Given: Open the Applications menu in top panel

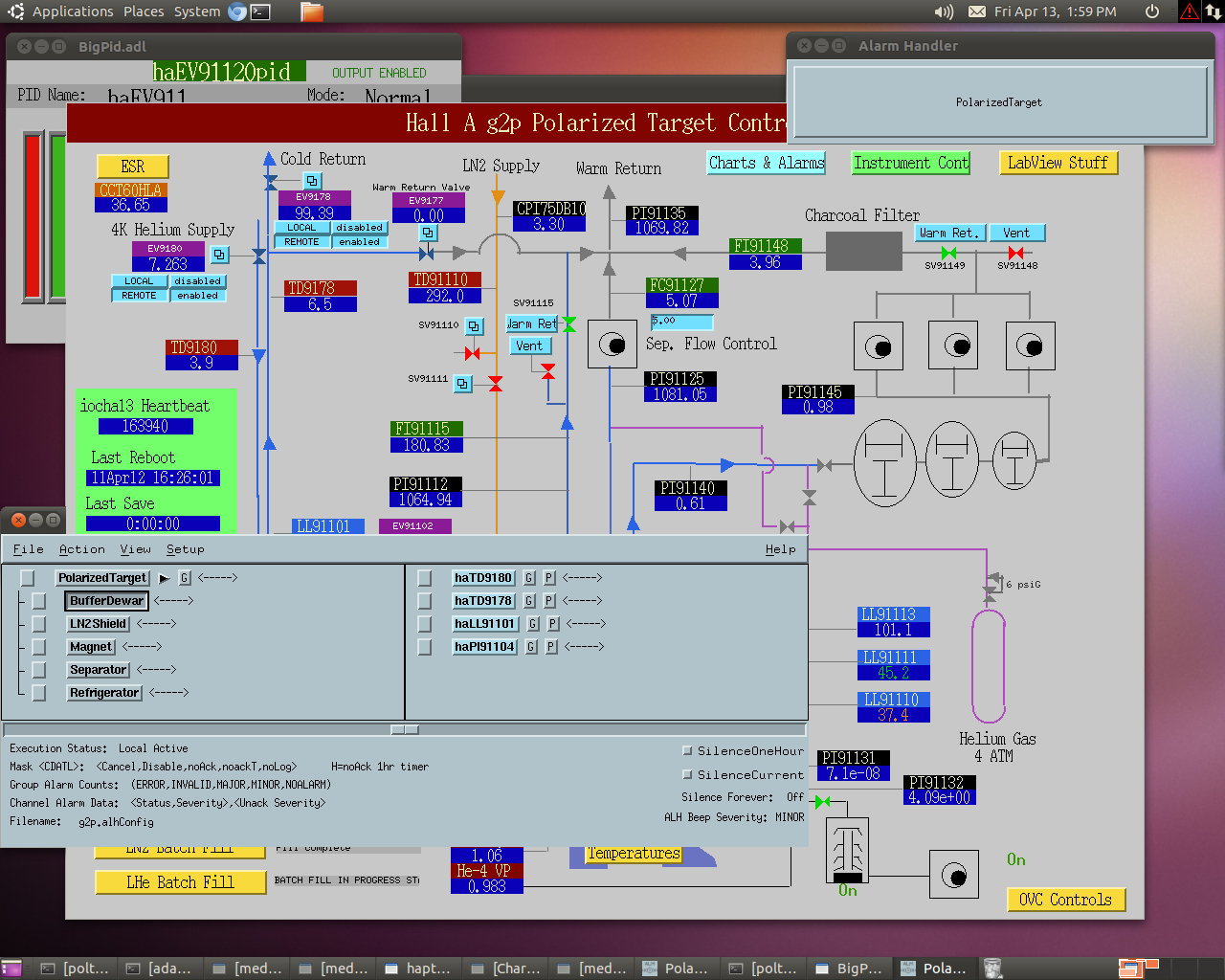Looking at the screenshot, I should point(73,11).
